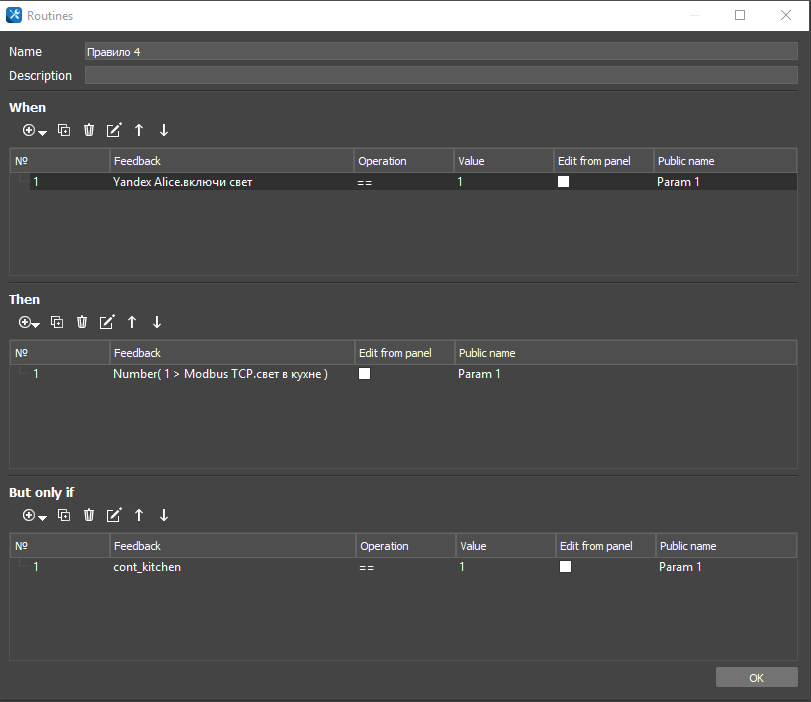Sort When table by Feedback column header
The width and height of the screenshot is (811, 702).
pyautogui.click(x=231, y=161)
